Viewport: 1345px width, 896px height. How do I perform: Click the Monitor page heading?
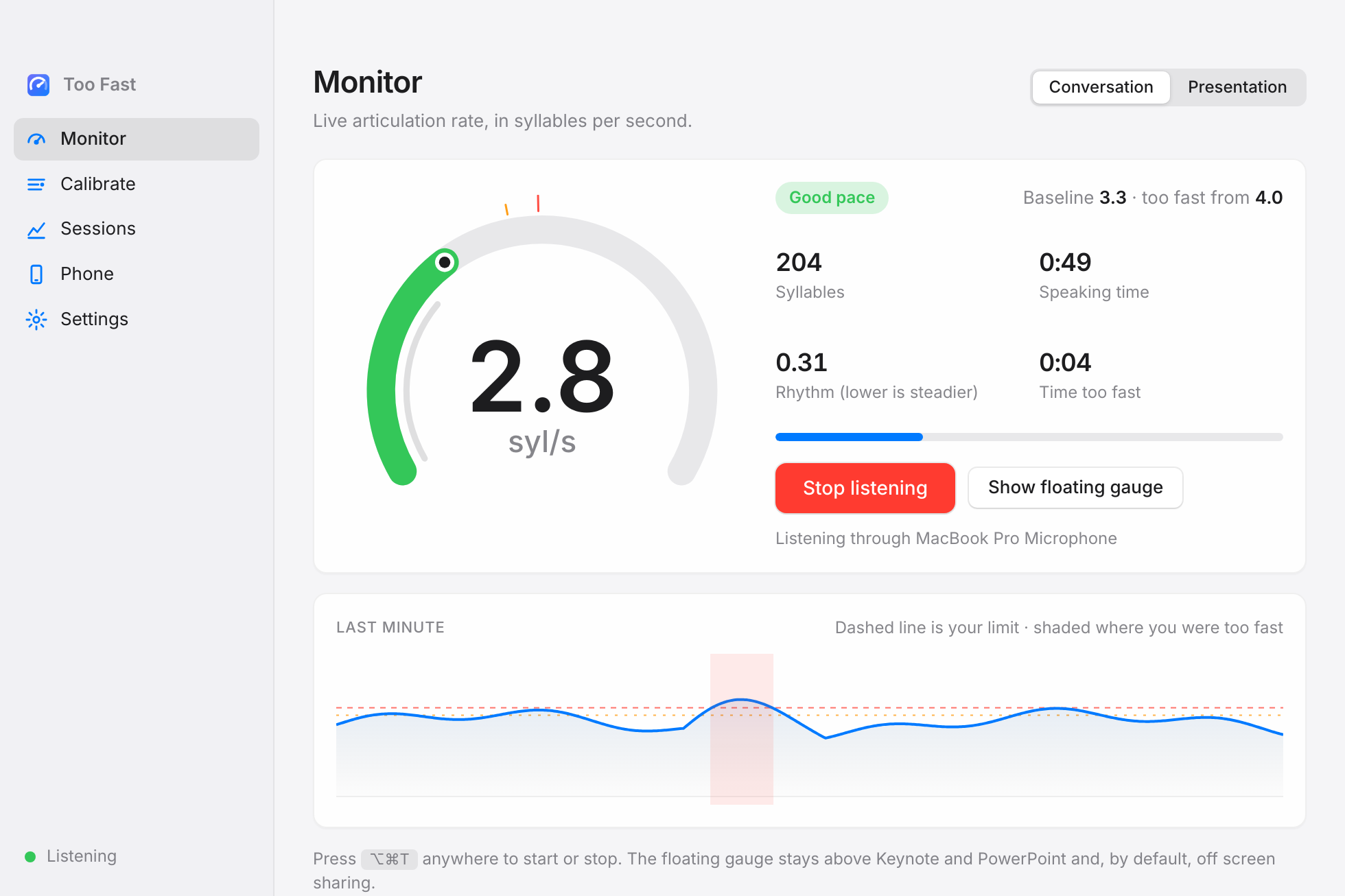click(368, 82)
